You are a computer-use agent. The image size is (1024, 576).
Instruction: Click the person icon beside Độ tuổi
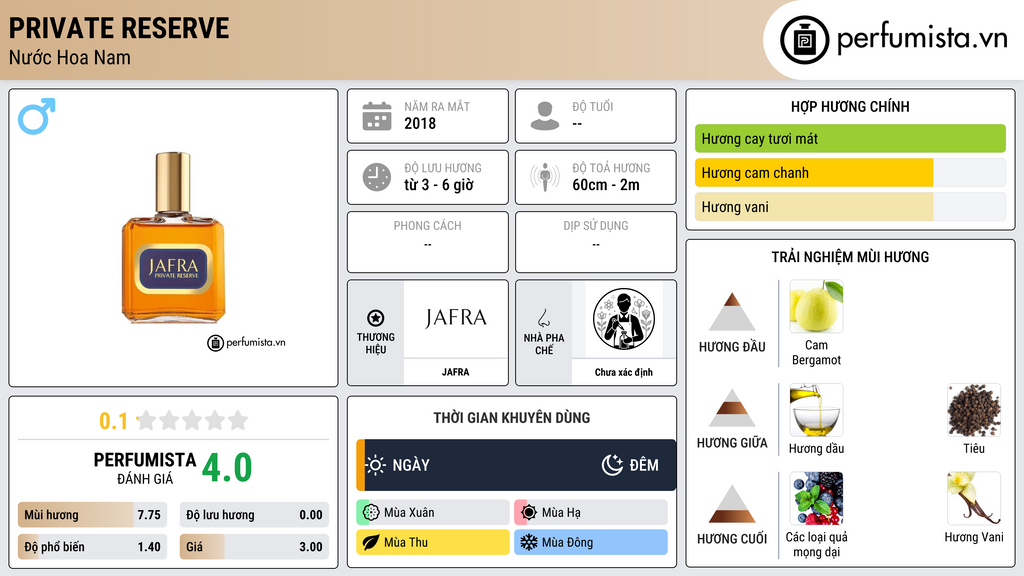(x=545, y=116)
